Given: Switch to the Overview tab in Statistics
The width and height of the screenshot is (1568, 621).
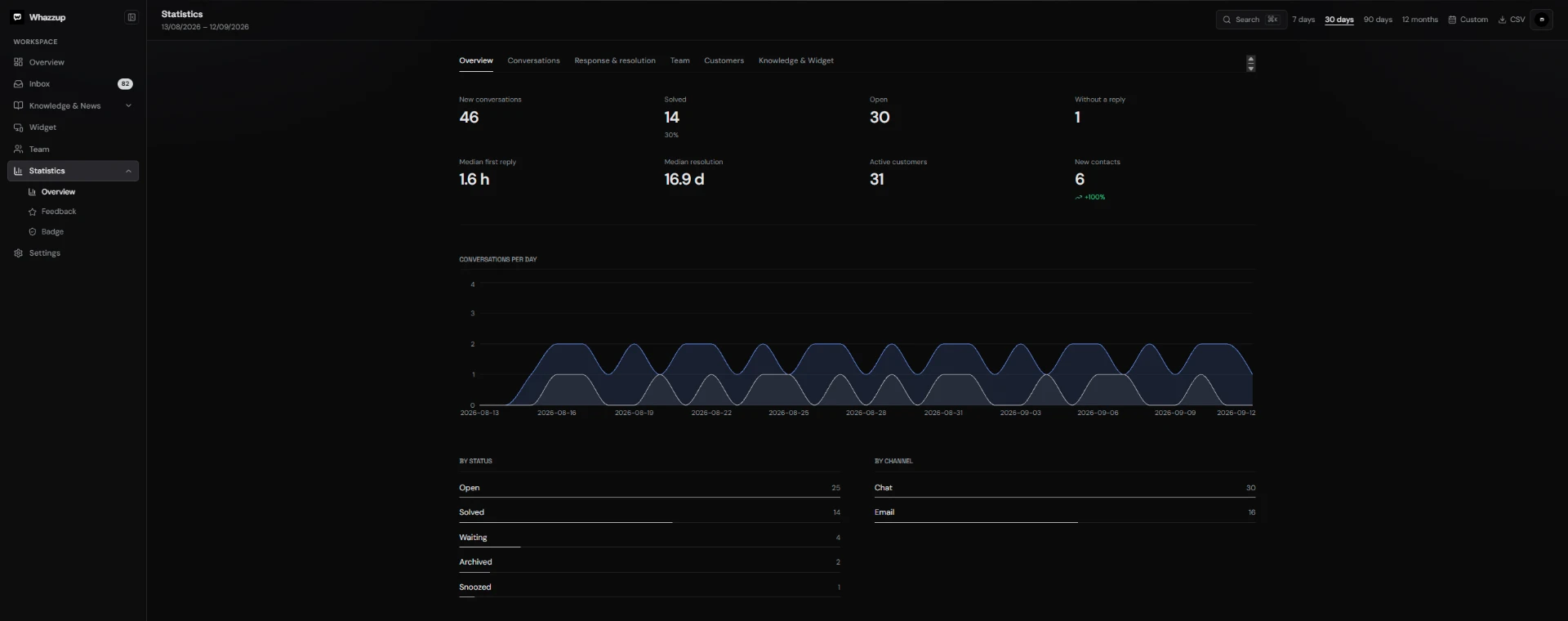Looking at the screenshot, I should pyautogui.click(x=476, y=60).
